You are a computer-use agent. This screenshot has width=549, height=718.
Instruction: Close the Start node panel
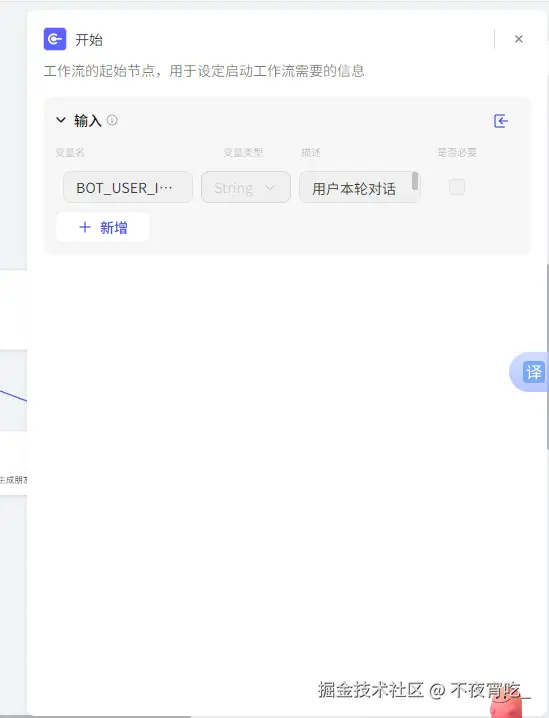coord(518,39)
